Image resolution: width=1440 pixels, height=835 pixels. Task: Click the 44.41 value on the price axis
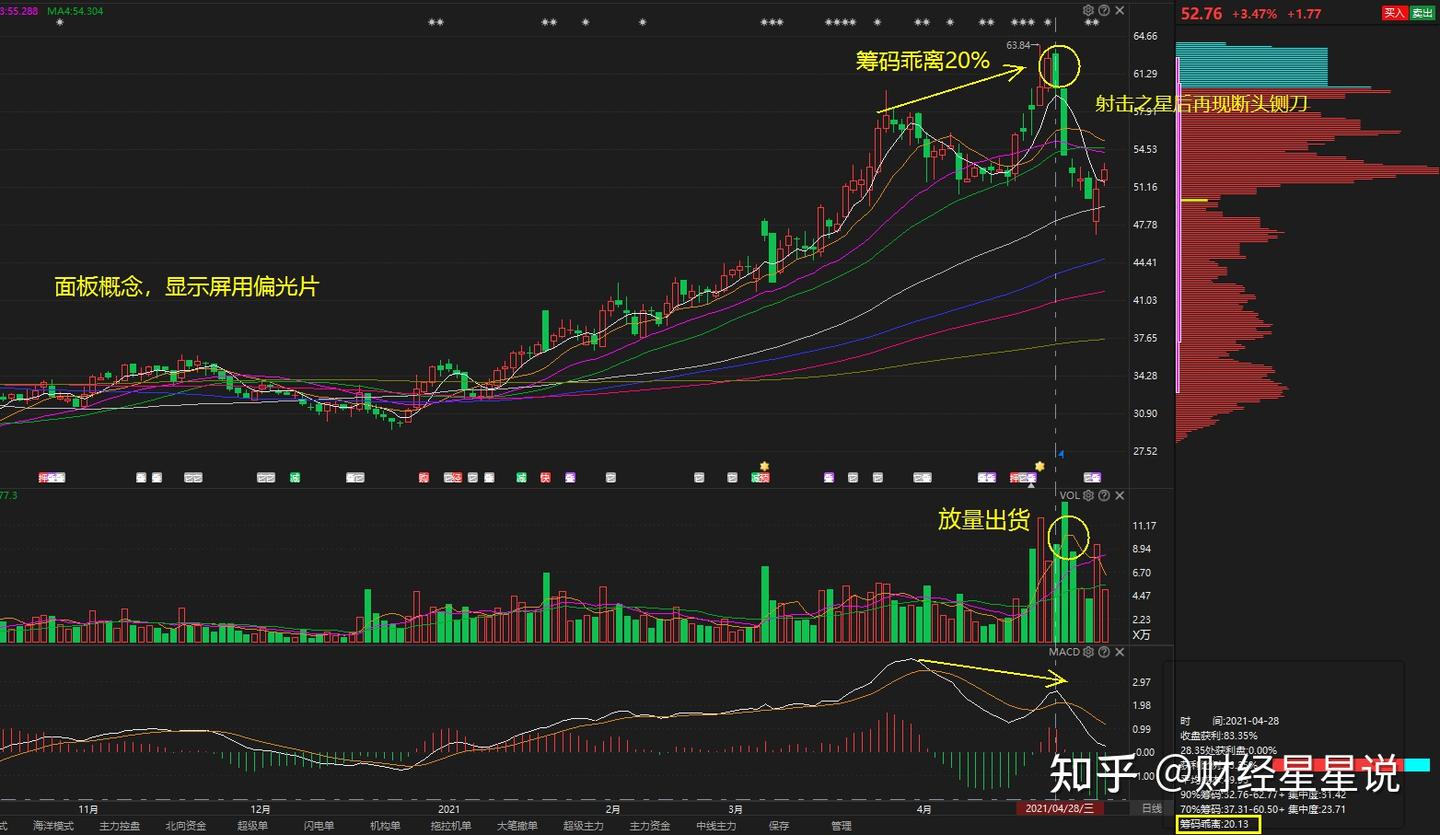1145,262
